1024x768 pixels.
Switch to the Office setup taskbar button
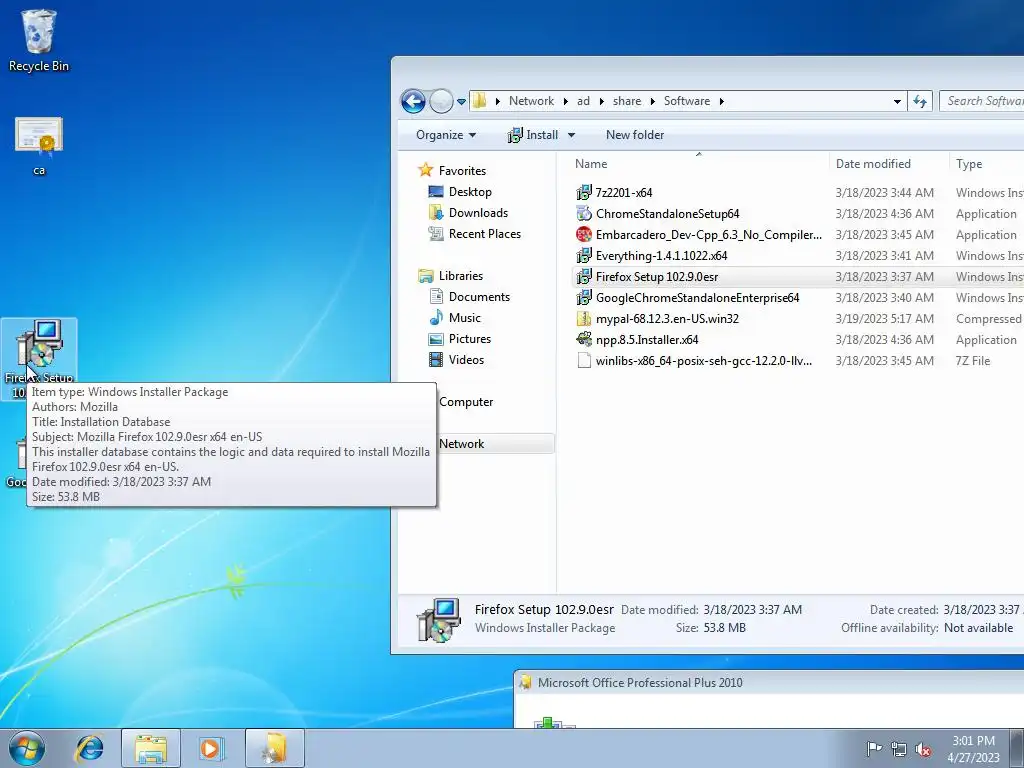pos(275,748)
